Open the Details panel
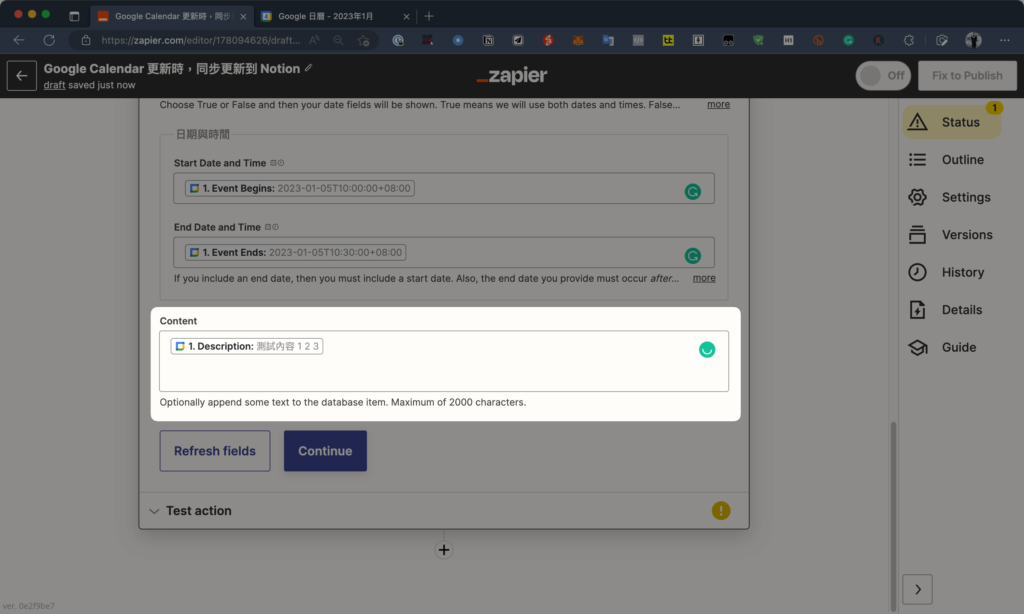The height and width of the screenshot is (614, 1024). coord(952,310)
